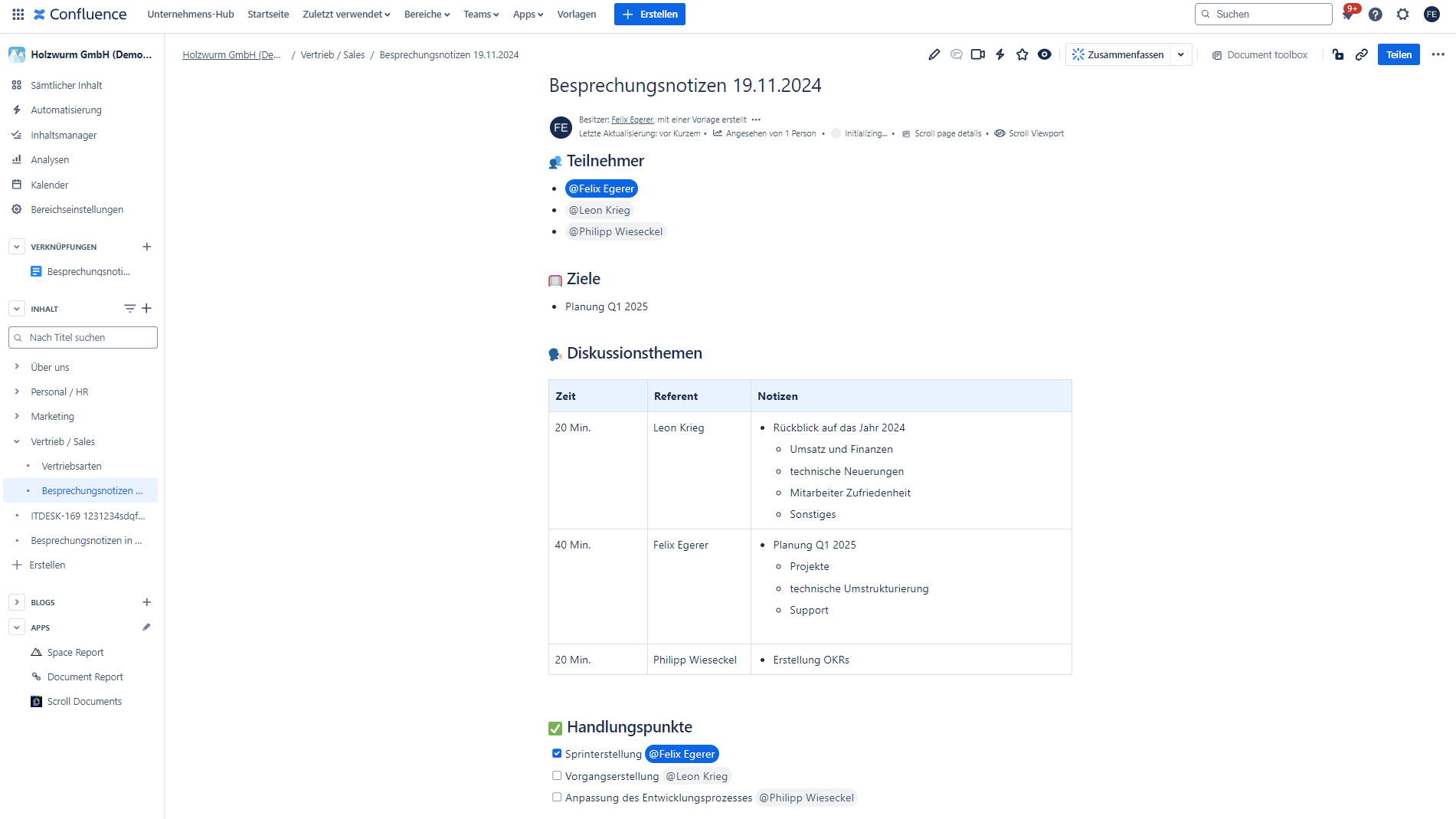Image resolution: width=1456 pixels, height=819 pixels.
Task: Expand the Marketing section in the sidebar
Action: coord(16,416)
